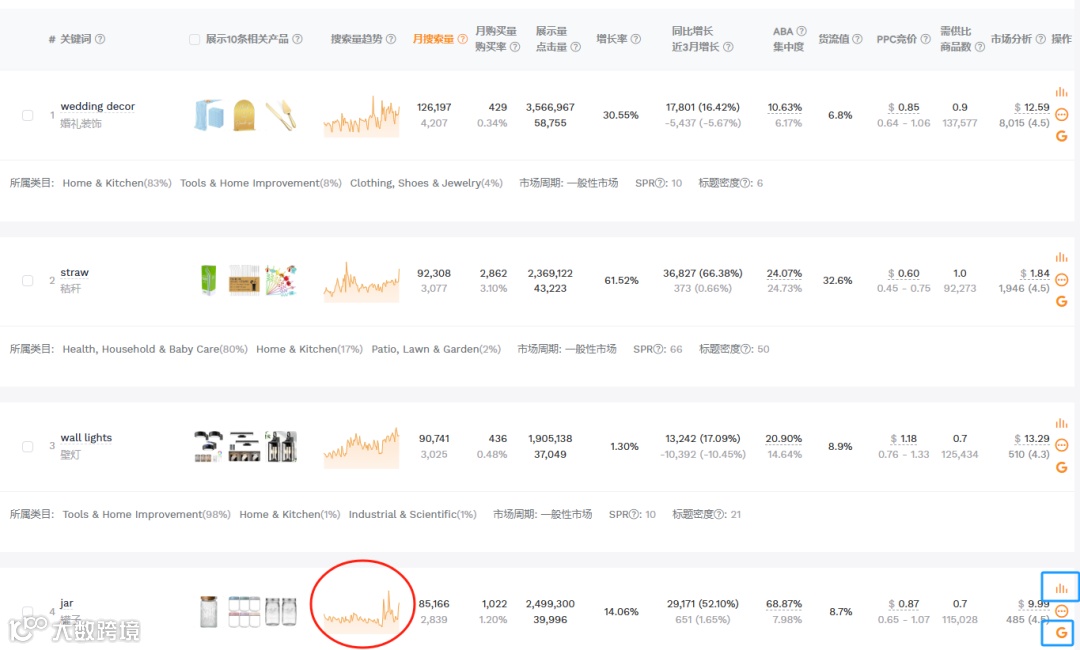This screenshot has width=1080, height=650.
Task: Click wedding decor ABA value 10.63%
Action: [785, 107]
